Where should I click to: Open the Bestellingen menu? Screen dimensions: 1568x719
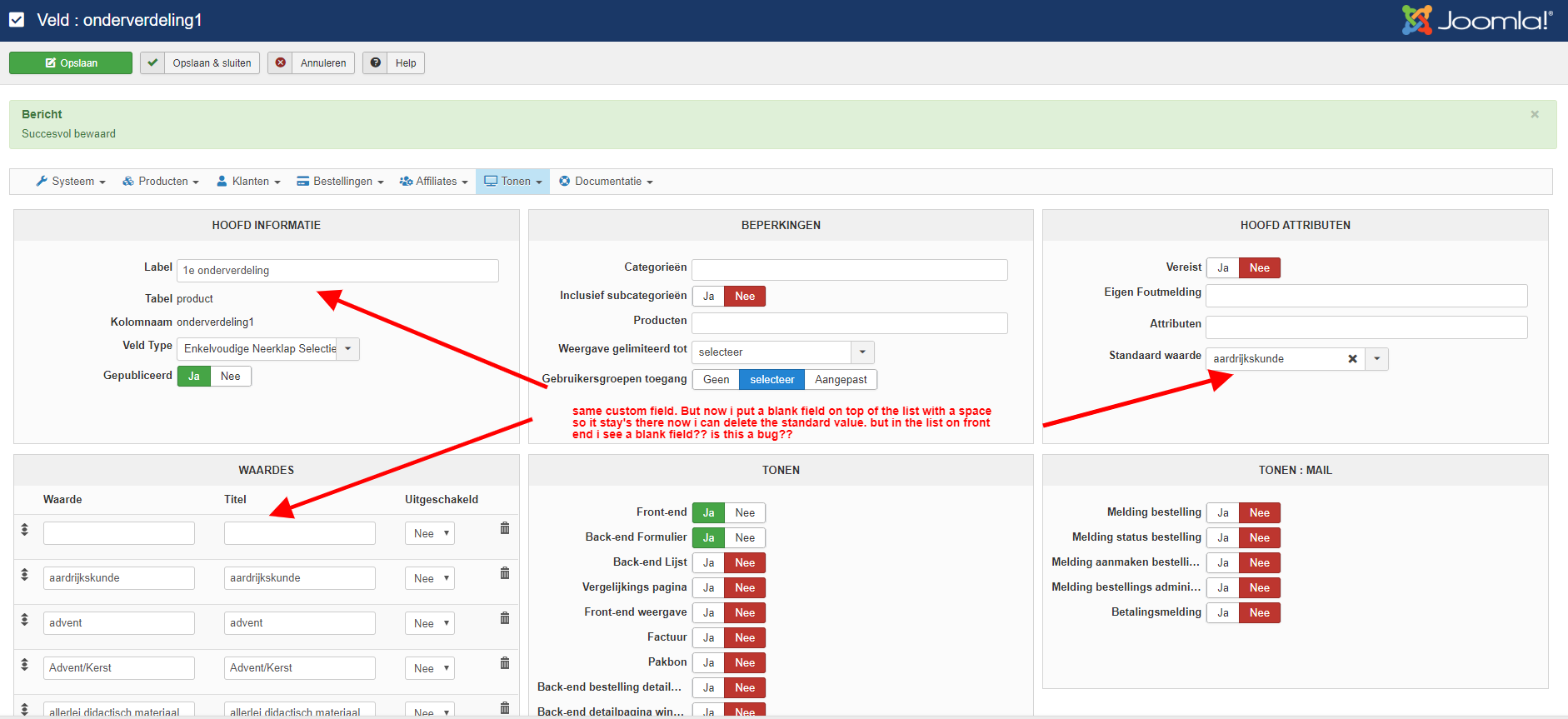tap(340, 182)
